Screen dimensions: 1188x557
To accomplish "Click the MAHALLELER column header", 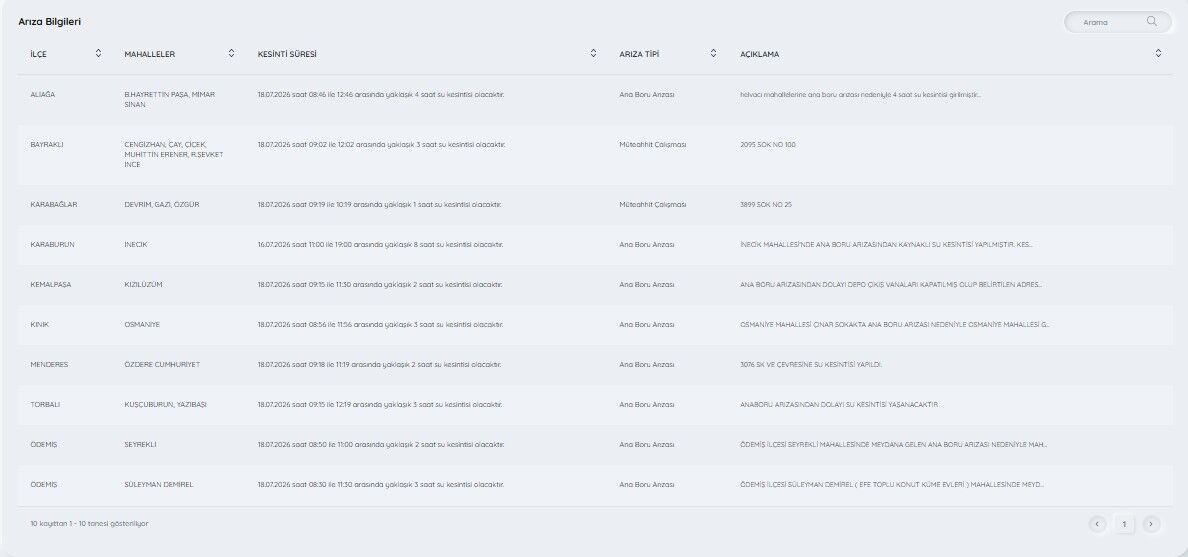I will (x=149, y=55).
